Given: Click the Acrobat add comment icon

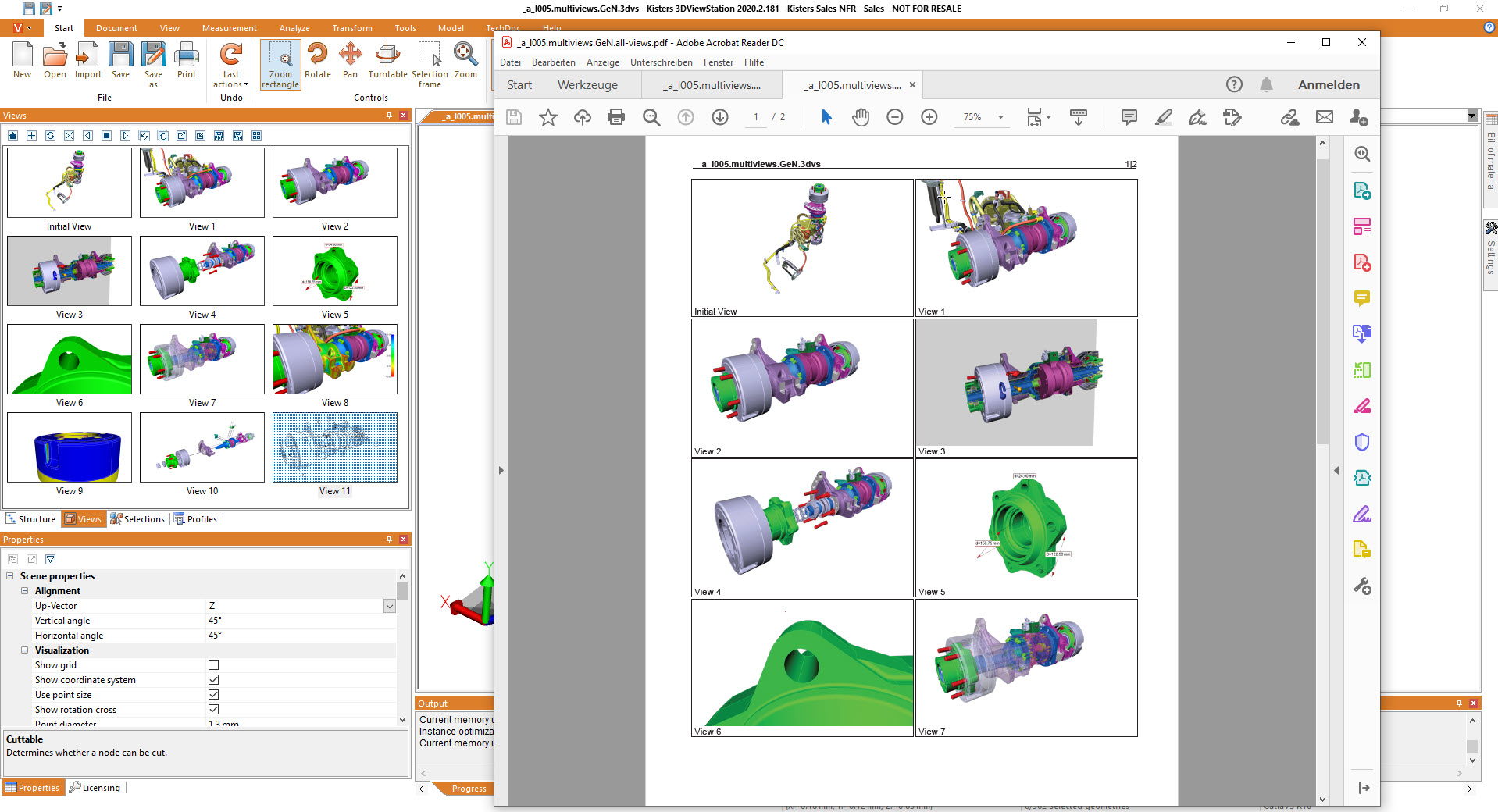Looking at the screenshot, I should coord(1129,117).
